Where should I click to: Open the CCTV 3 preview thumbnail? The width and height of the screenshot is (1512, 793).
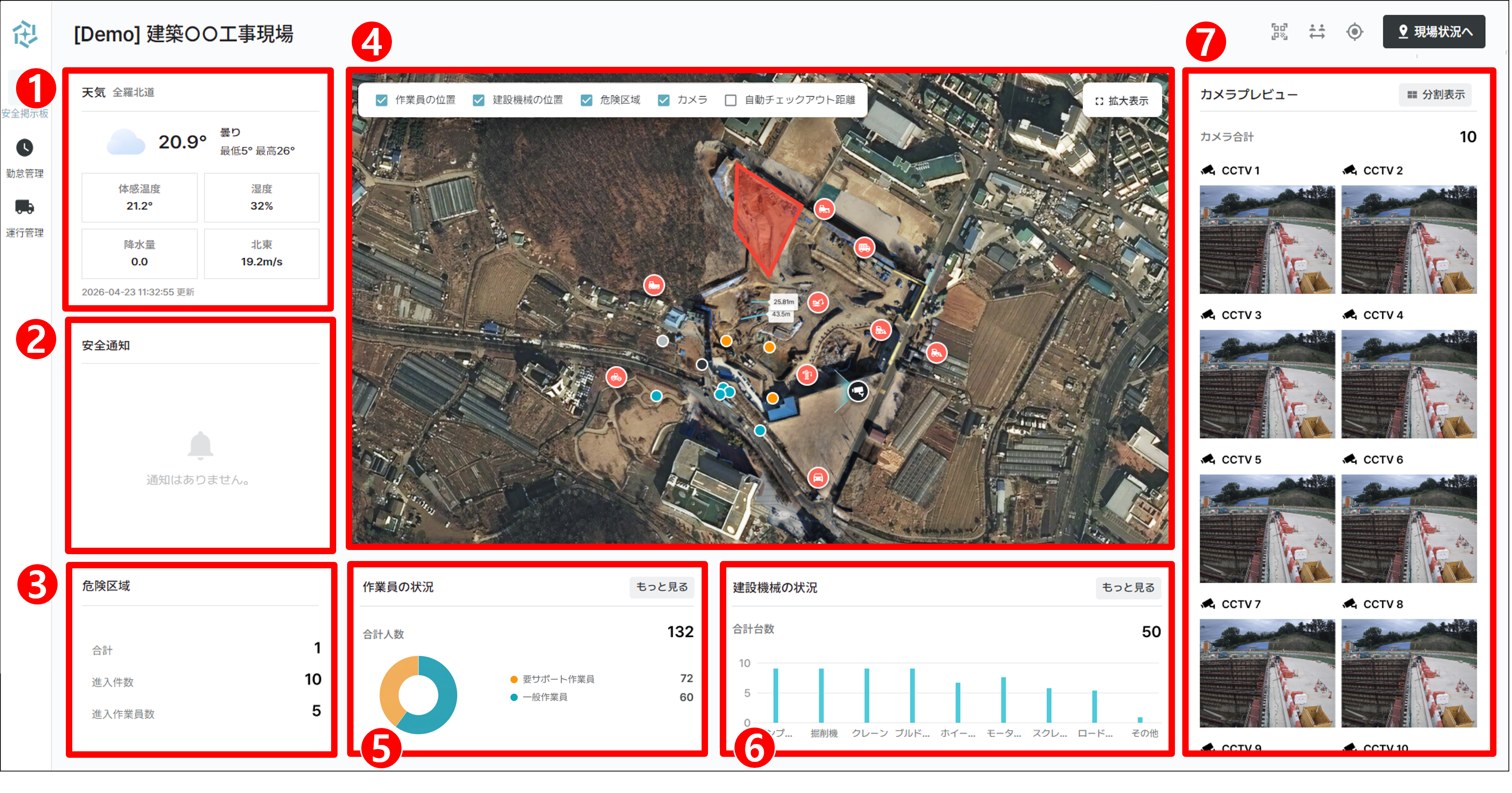coord(1267,384)
